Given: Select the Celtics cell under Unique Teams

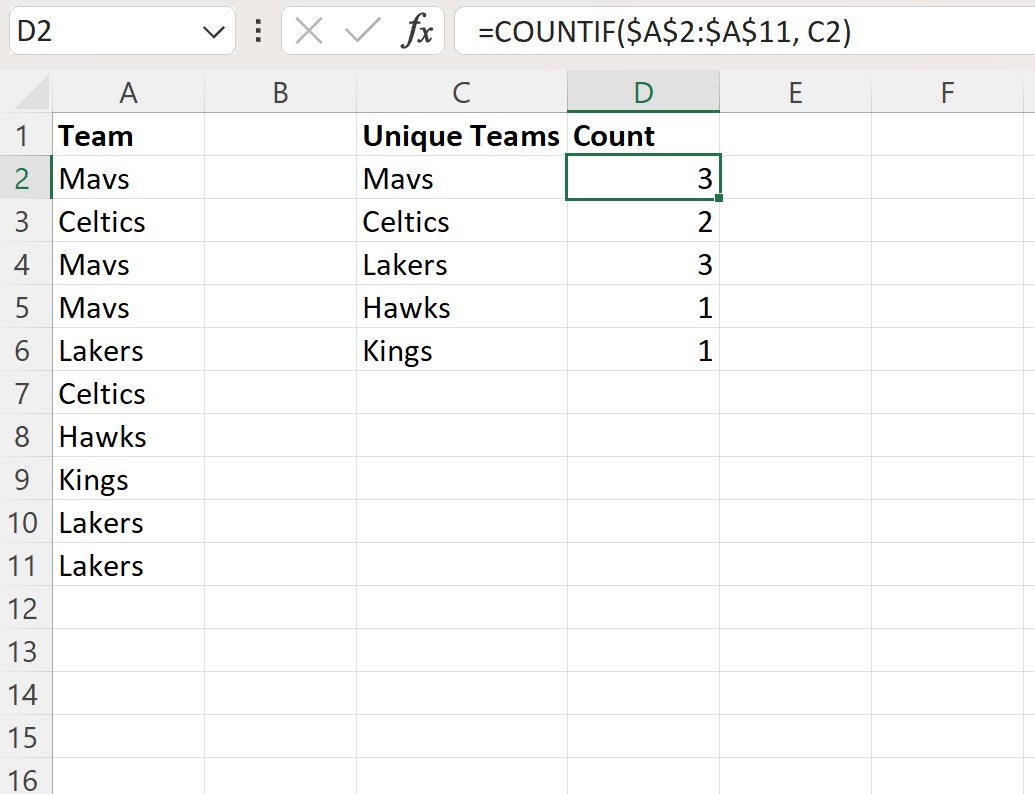Looking at the screenshot, I should [461, 221].
